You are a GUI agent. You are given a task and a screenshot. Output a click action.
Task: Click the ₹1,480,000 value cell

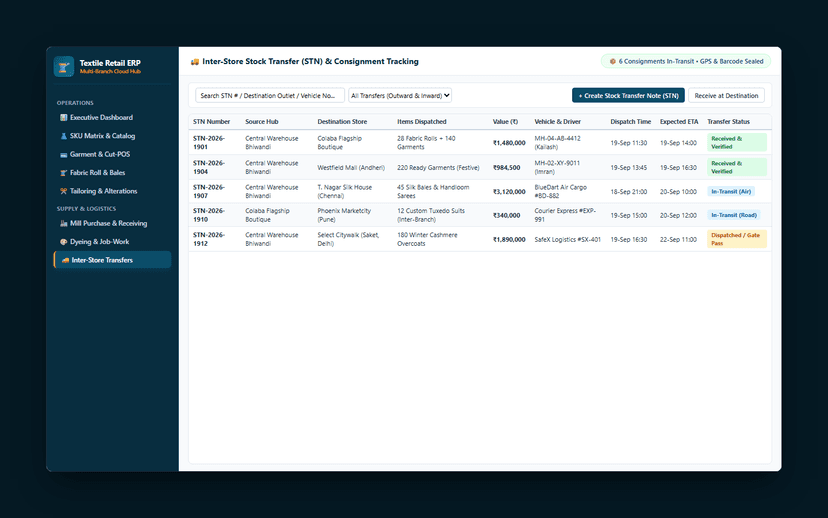click(509, 143)
